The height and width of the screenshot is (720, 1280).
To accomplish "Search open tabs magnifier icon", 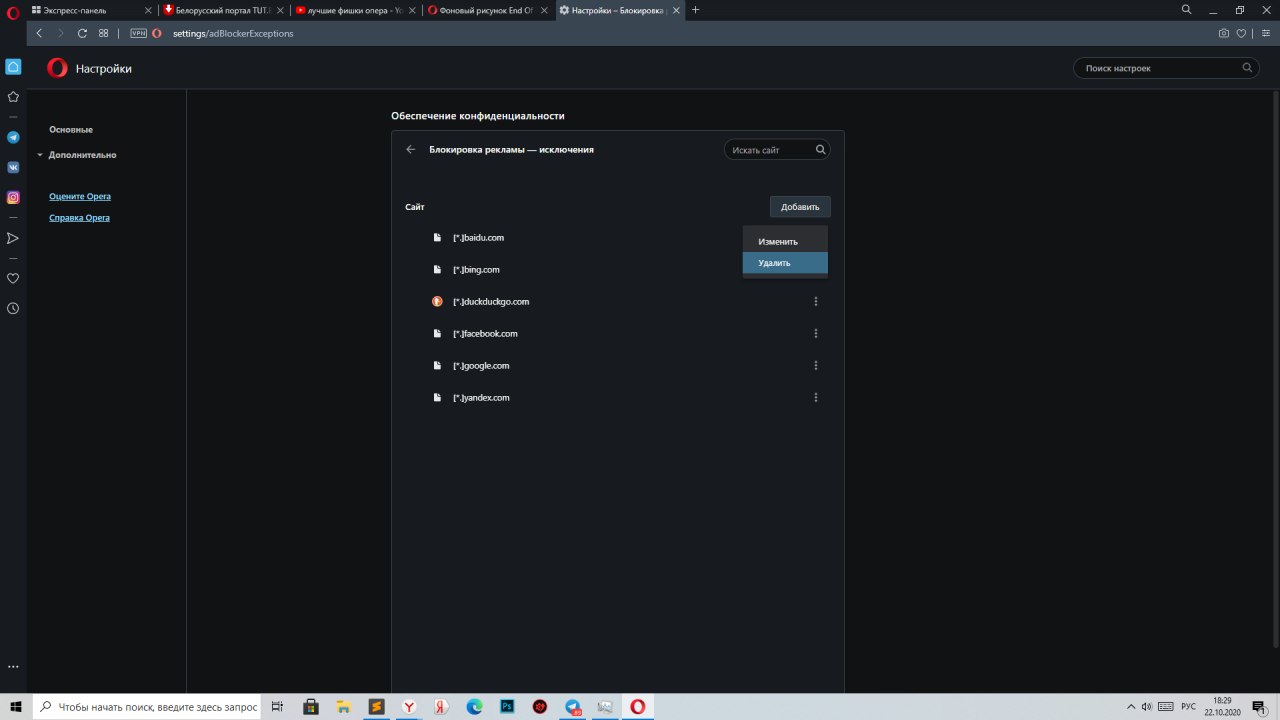I will coord(1187,10).
